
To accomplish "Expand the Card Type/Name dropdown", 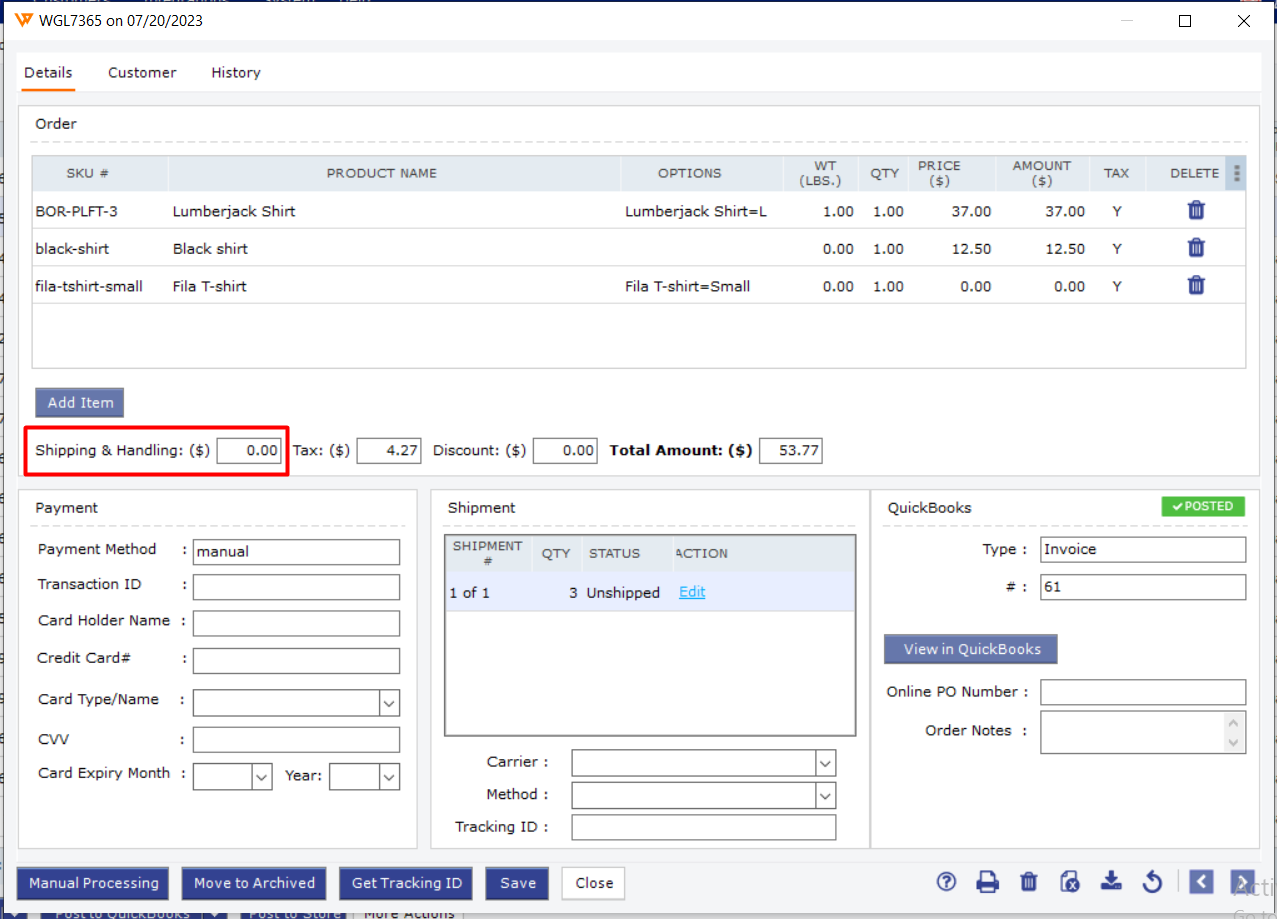I will point(389,703).
